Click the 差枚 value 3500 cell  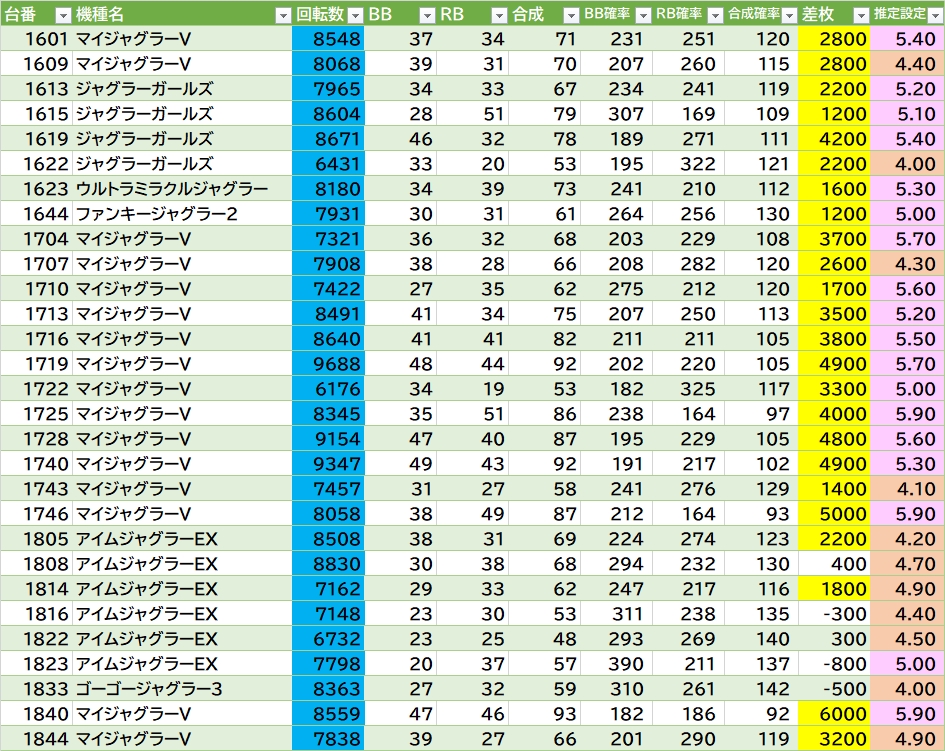[x=834, y=314]
